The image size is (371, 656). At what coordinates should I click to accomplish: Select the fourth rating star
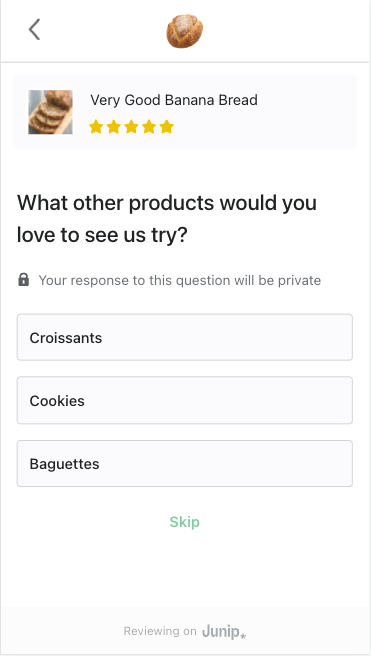pyautogui.click(x=149, y=126)
